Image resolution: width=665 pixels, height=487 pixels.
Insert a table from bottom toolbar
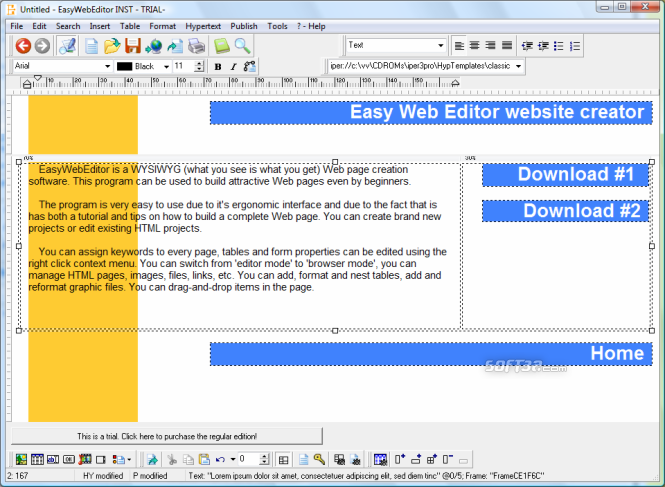(x=37, y=459)
